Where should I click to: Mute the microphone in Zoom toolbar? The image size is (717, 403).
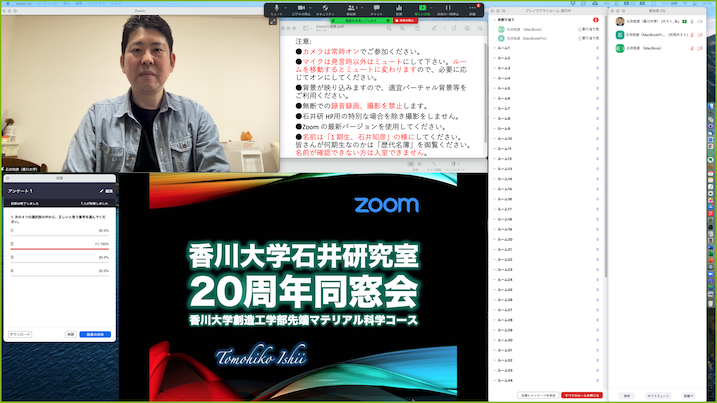click(276, 9)
